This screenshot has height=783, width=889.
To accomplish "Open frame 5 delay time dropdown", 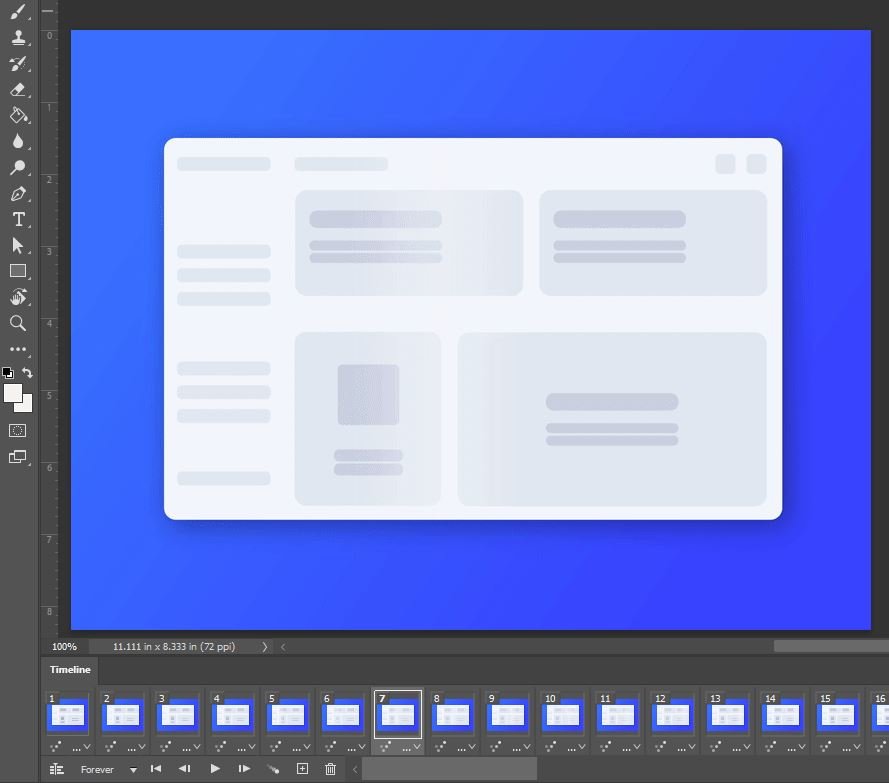I will 301,748.
